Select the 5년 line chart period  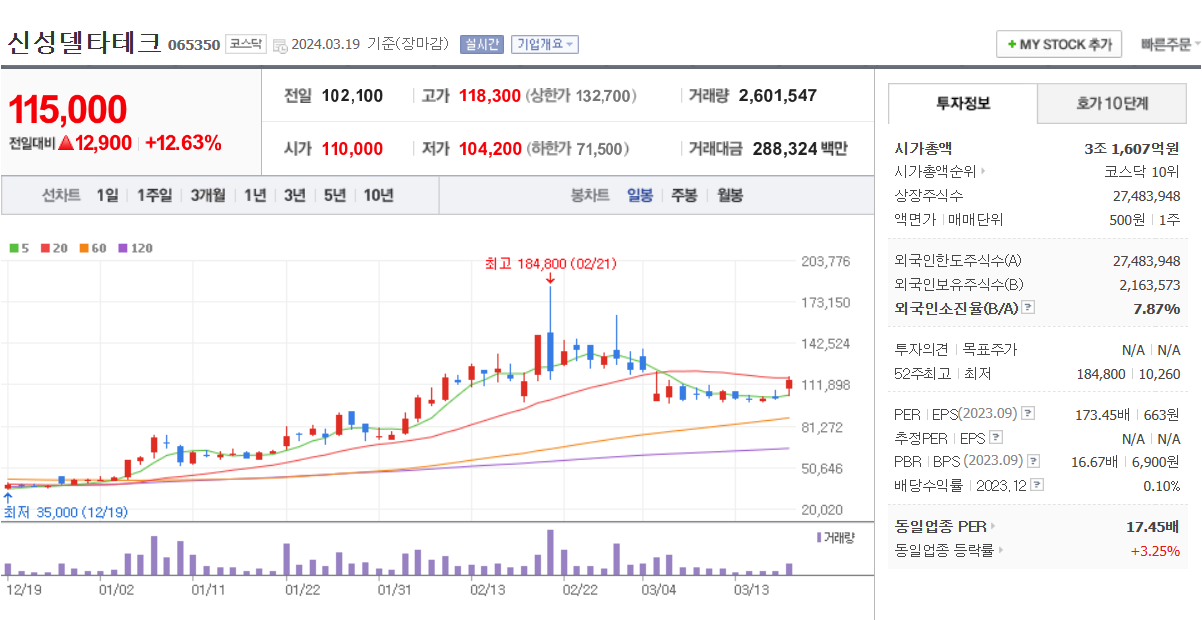[x=334, y=195]
